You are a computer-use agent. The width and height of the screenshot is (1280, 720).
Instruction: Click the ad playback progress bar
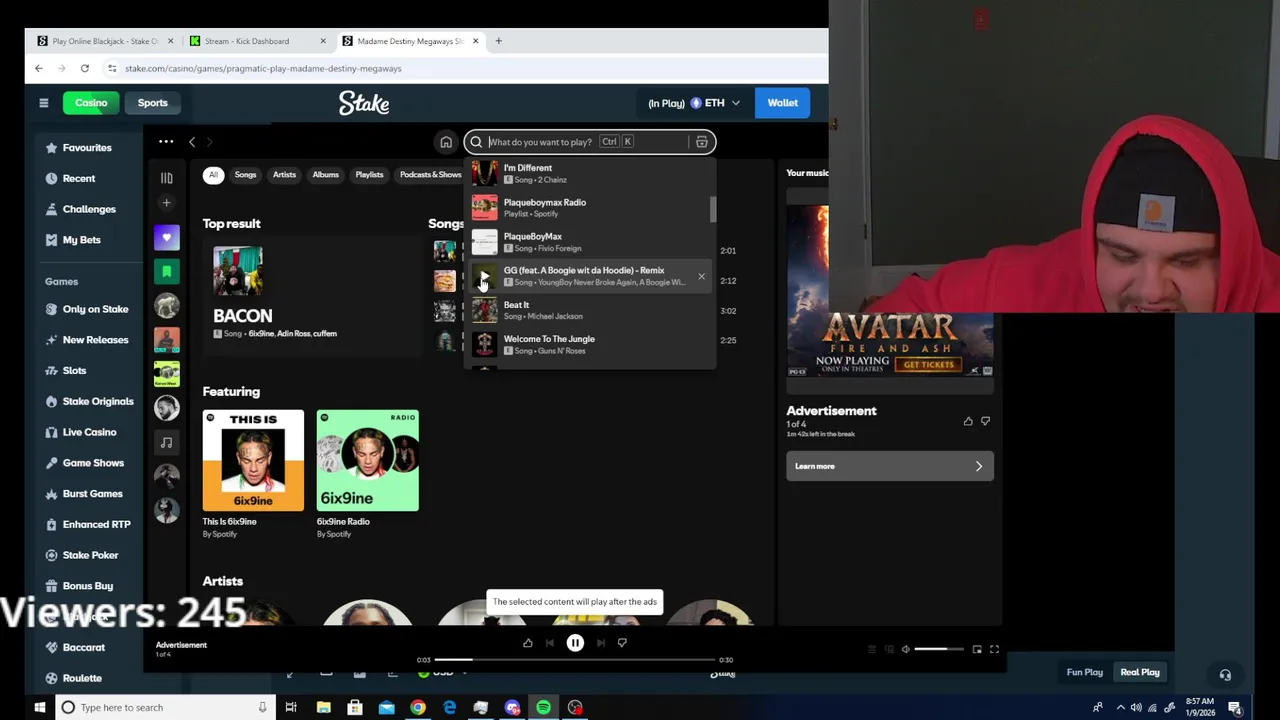pyautogui.click(x=575, y=660)
